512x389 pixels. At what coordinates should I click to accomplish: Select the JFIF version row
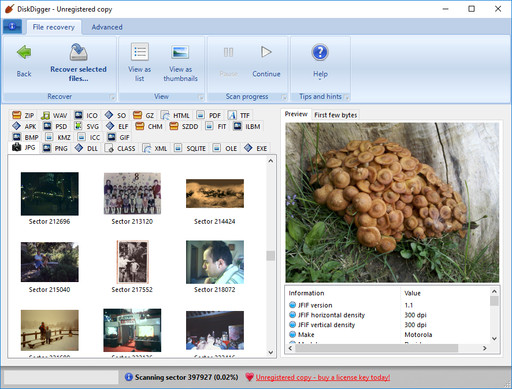pos(389,305)
